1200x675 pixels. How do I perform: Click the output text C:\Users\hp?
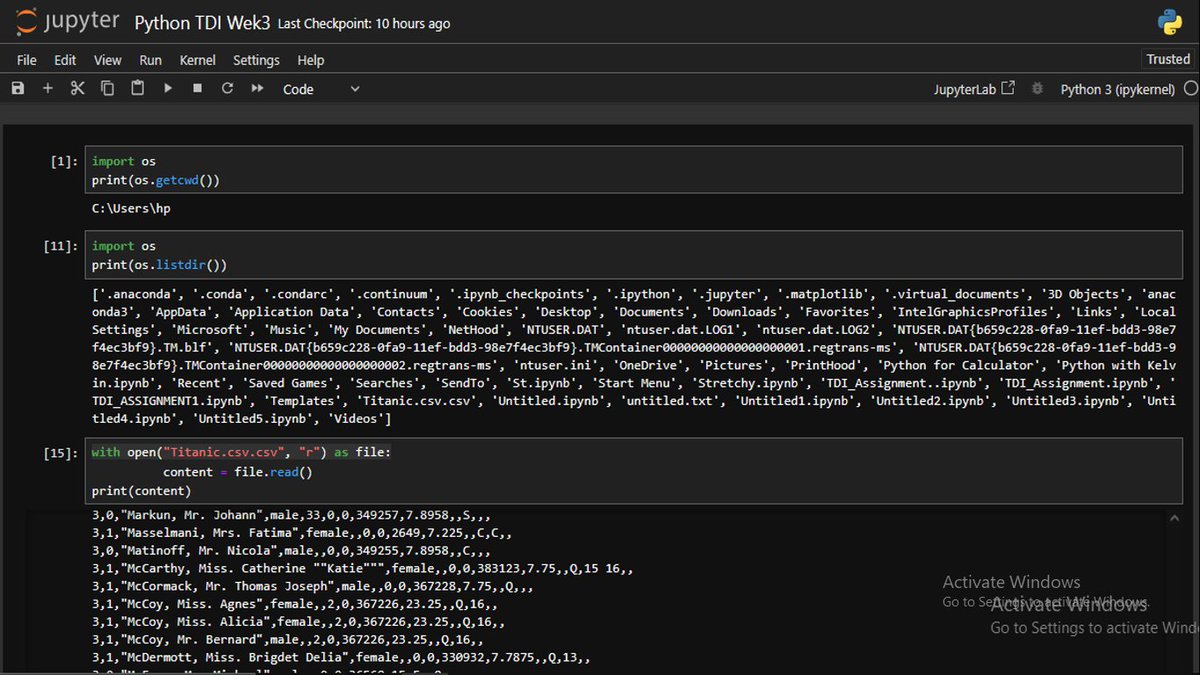coord(131,209)
